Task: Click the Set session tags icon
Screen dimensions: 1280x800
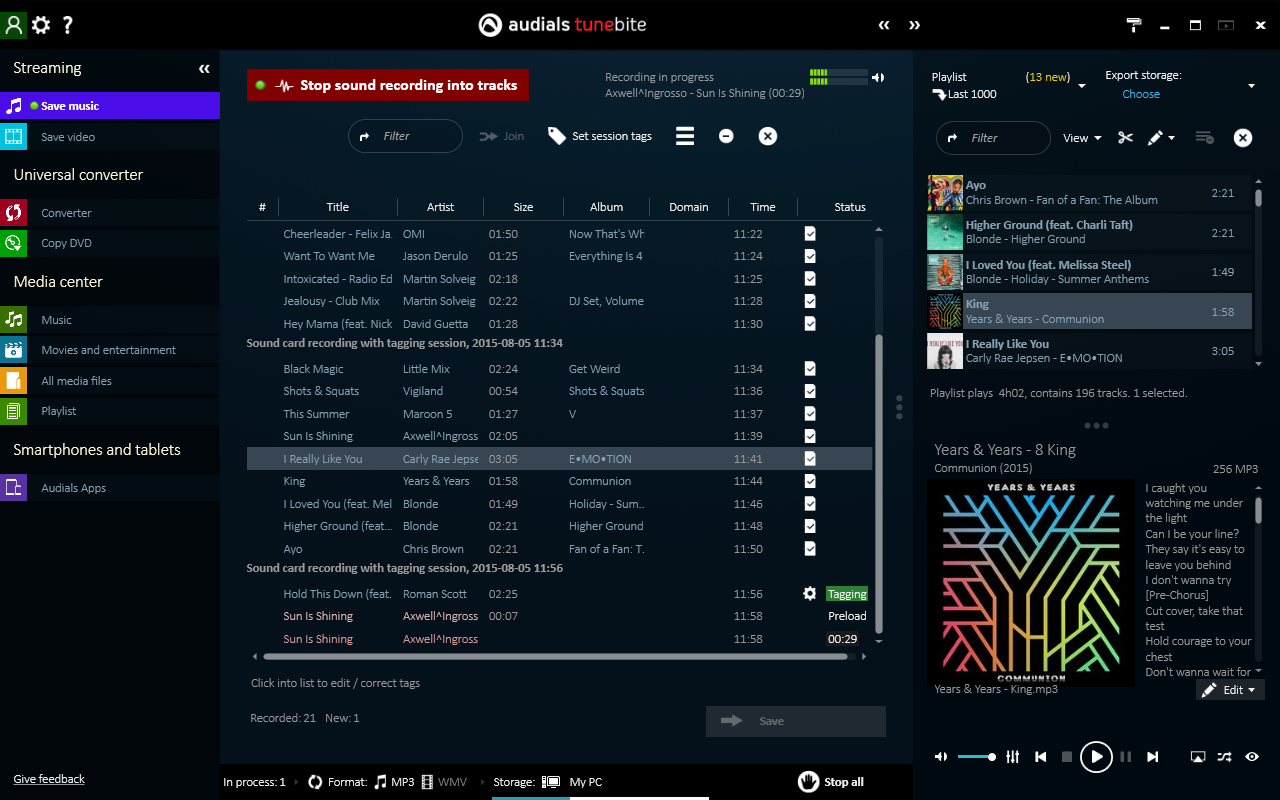Action: pos(557,136)
